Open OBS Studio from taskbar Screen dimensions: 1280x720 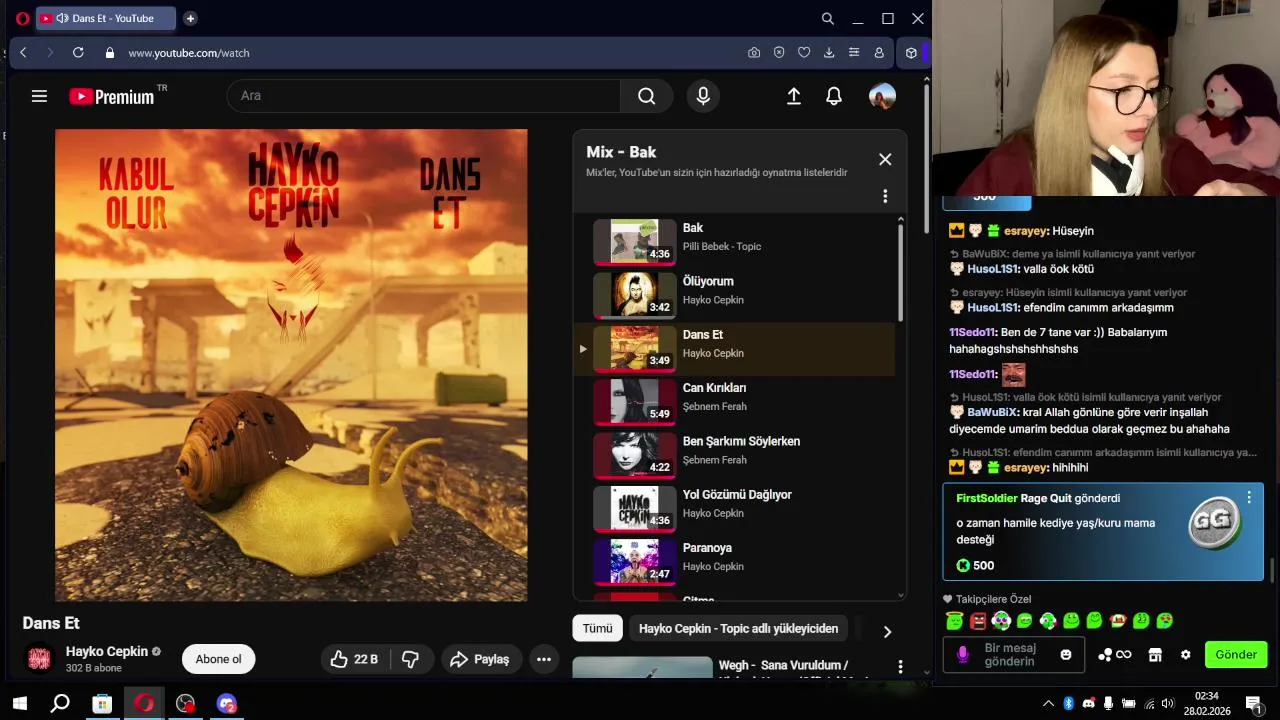[x=185, y=703]
